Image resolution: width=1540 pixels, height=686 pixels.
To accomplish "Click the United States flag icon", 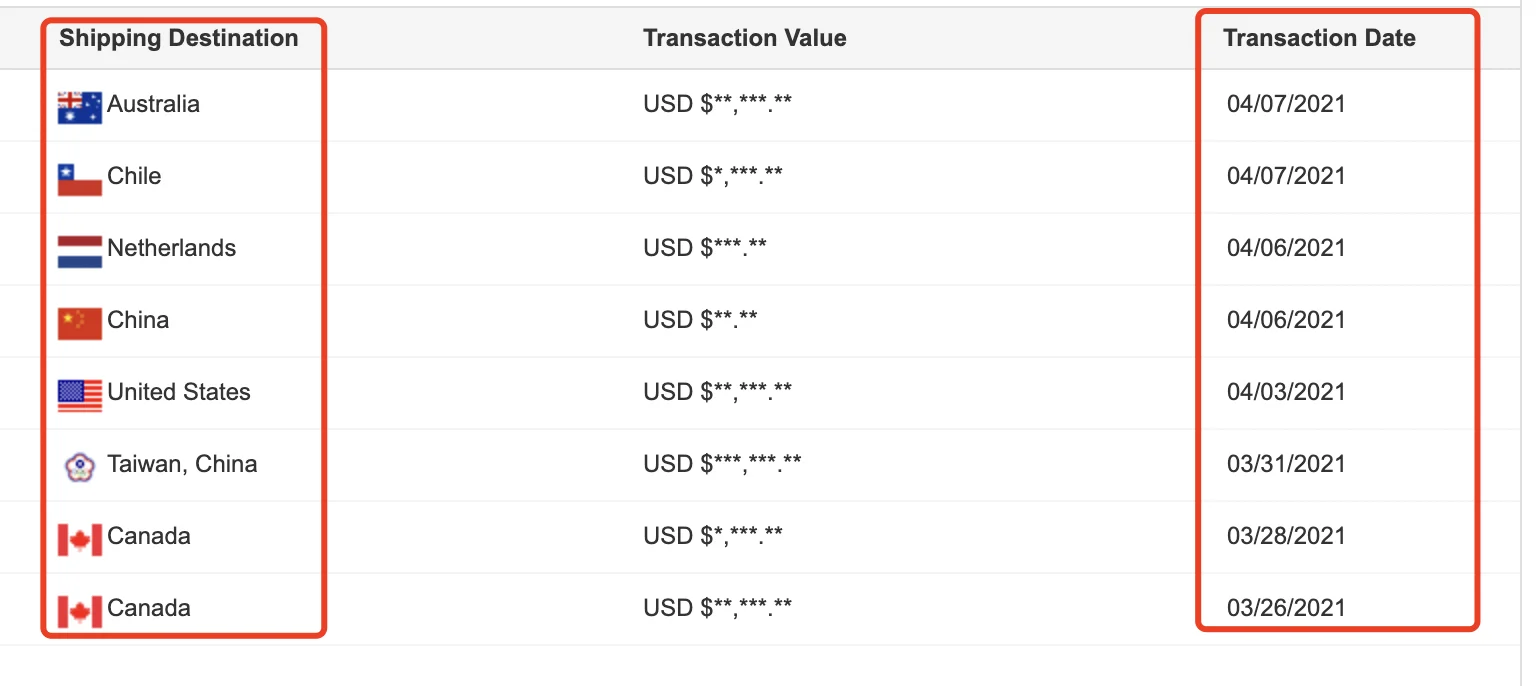I will point(80,394).
